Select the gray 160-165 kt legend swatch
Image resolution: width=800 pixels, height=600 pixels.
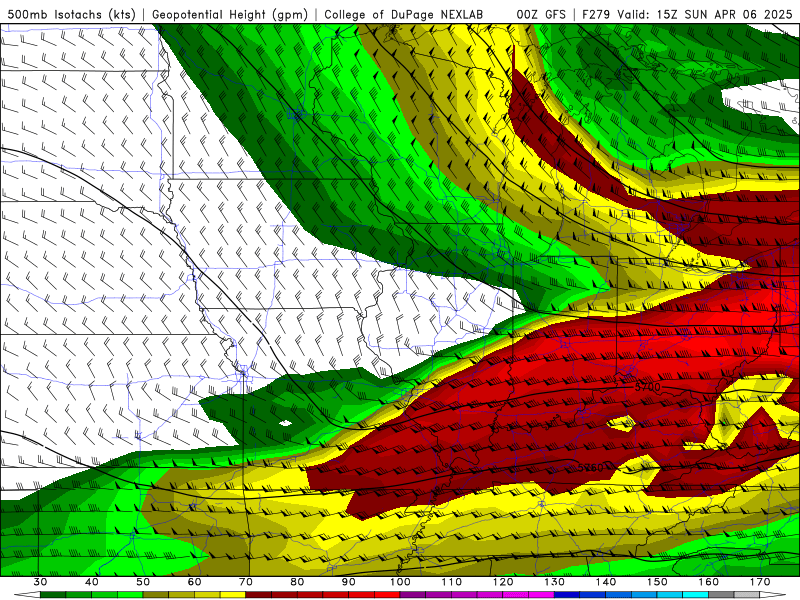(721, 595)
